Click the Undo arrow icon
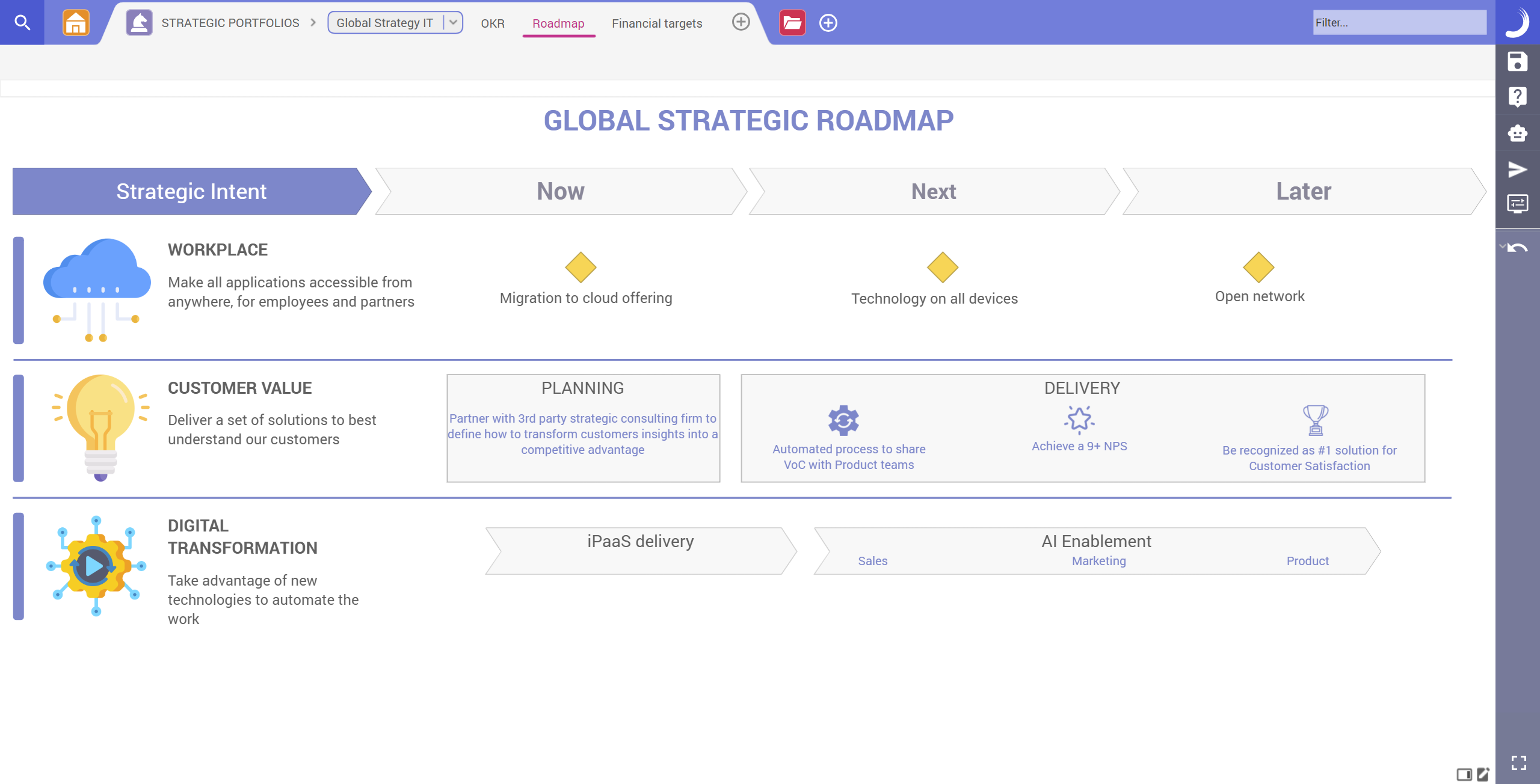This screenshot has height=784, width=1540. [x=1518, y=247]
